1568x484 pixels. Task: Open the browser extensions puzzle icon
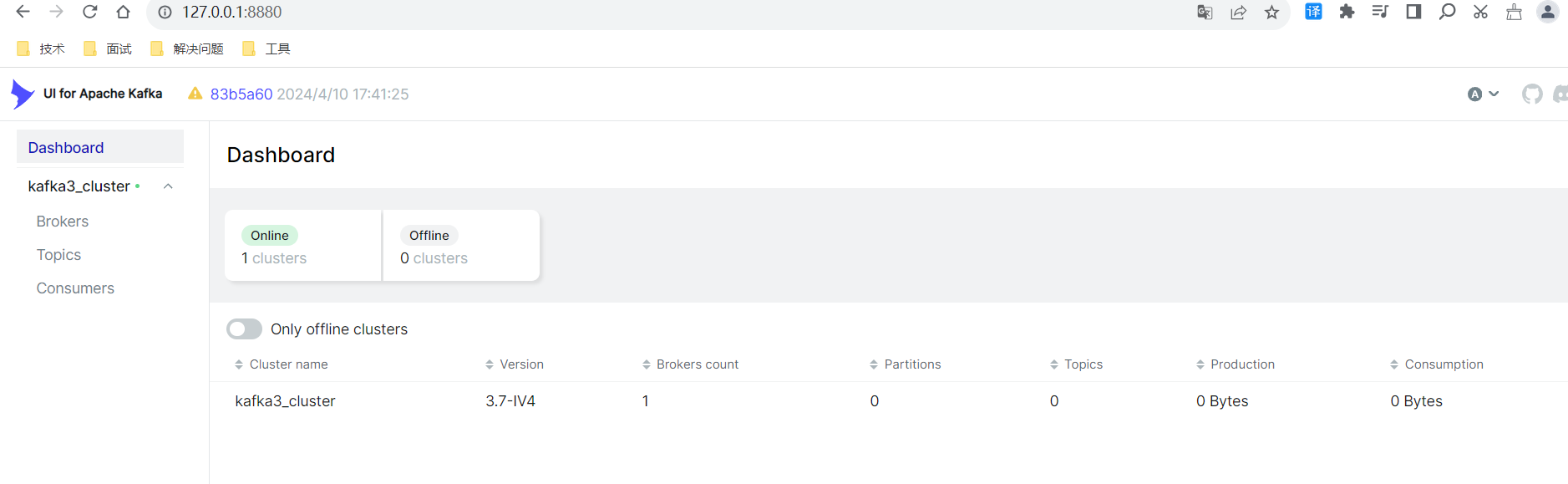pyautogui.click(x=1347, y=12)
